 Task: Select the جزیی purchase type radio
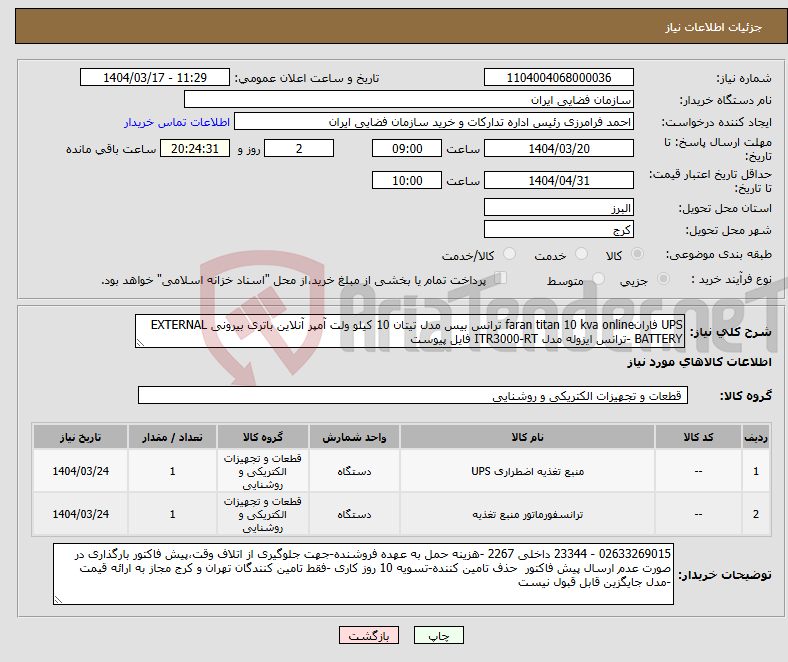[x=663, y=278]
